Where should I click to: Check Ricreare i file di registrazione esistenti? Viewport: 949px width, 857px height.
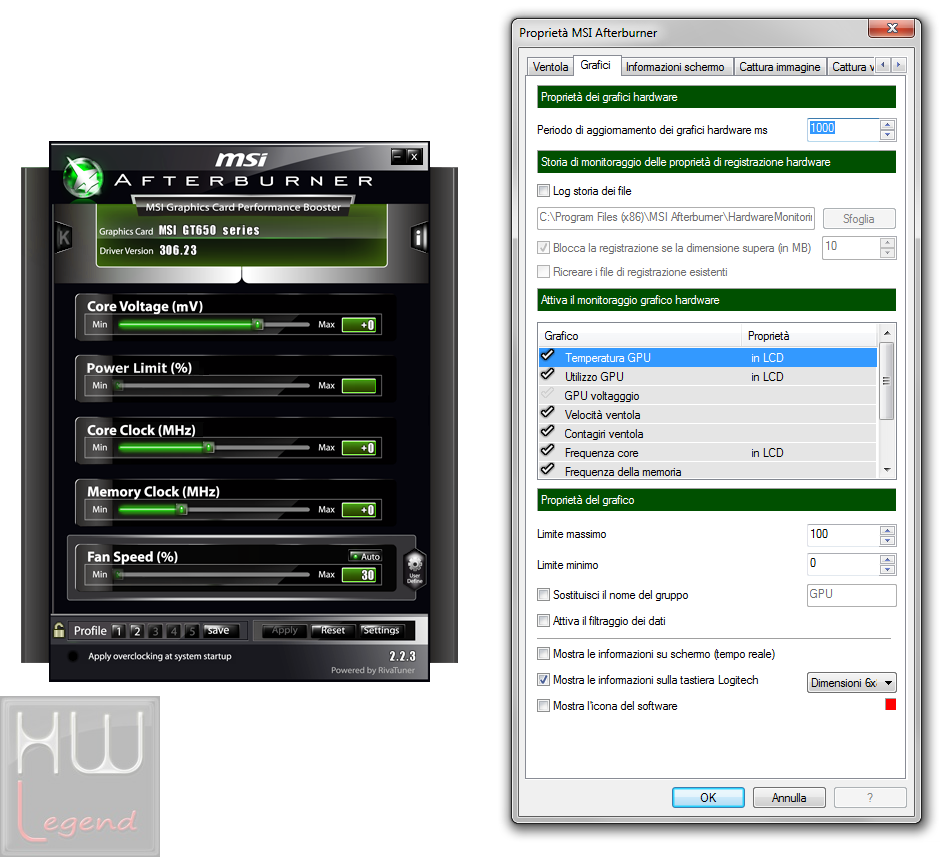[x=543, y=272]
